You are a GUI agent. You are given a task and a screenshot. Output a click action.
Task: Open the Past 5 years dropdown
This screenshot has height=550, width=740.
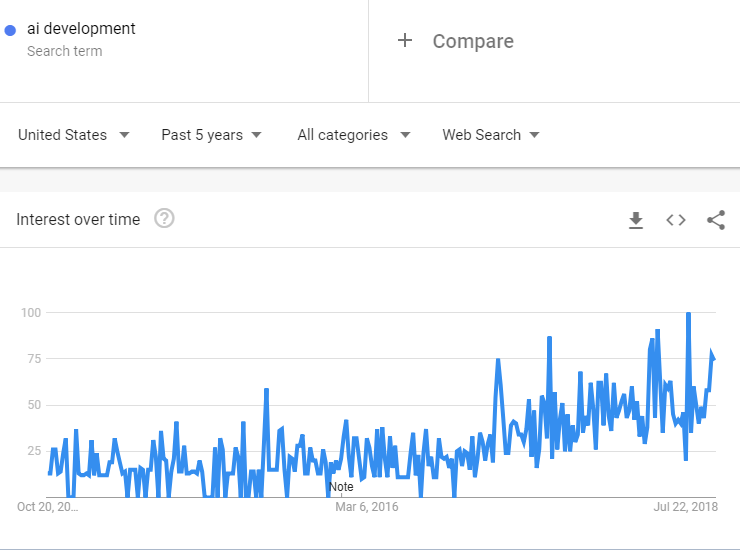[211, 135]
